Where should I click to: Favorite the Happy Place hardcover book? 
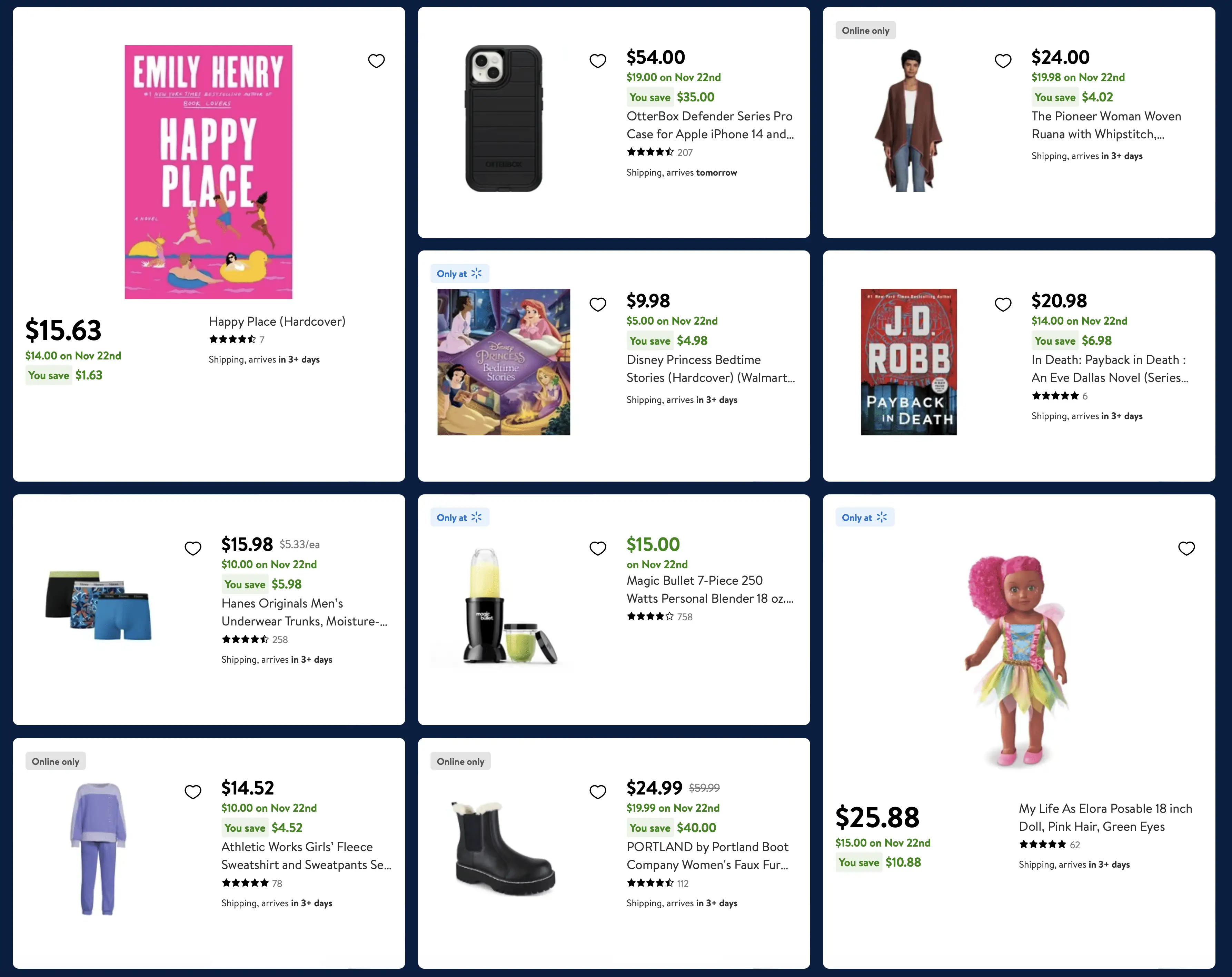(376, 61)
